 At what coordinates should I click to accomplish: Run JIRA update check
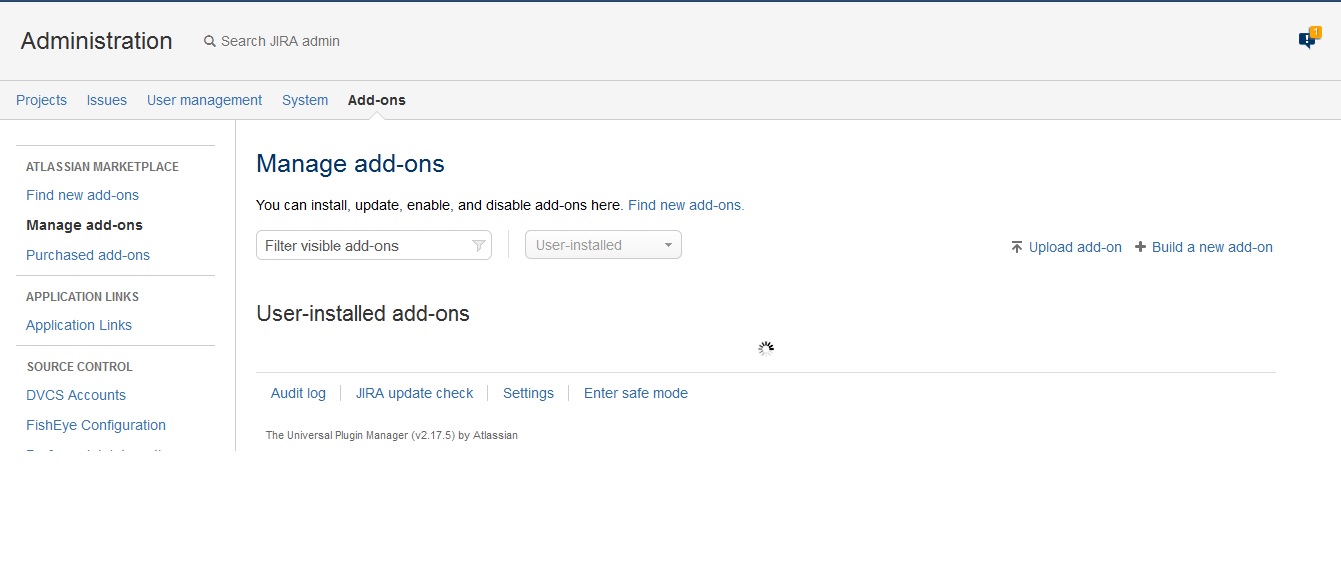pyautogui.click(x=414, y=393)
